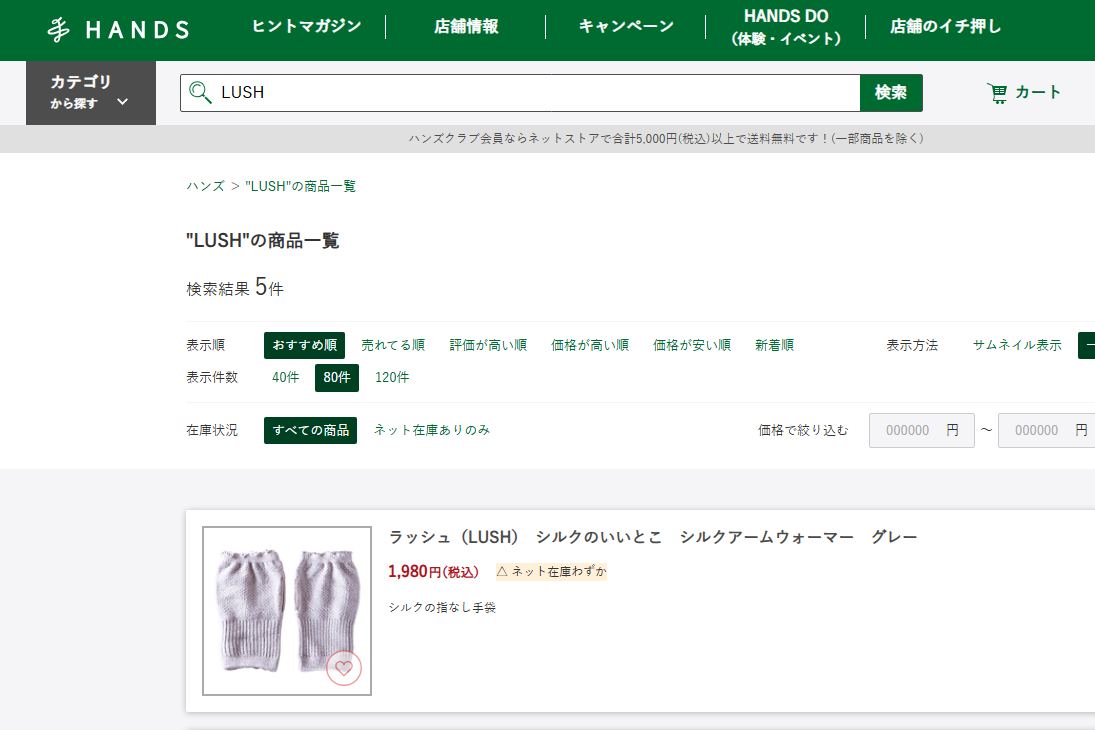Click the magnifier icon in search box

(200, 92)
